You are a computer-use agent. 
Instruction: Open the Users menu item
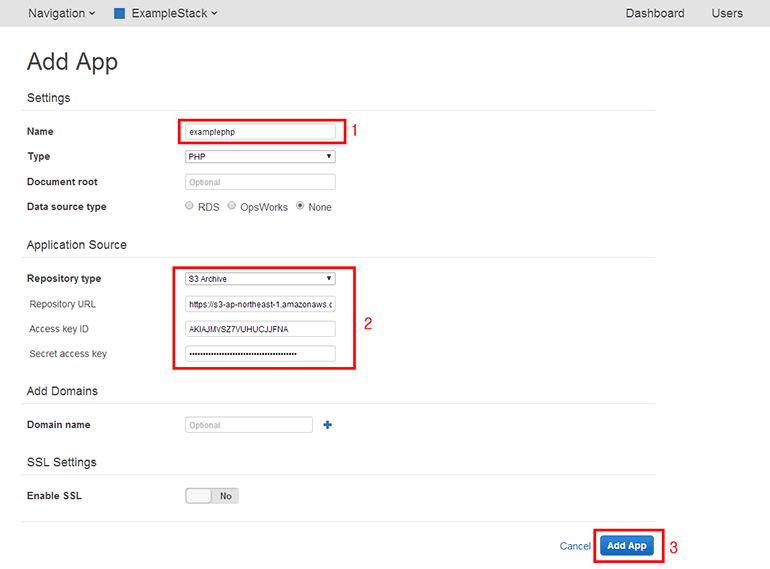[x=727, y=13]
